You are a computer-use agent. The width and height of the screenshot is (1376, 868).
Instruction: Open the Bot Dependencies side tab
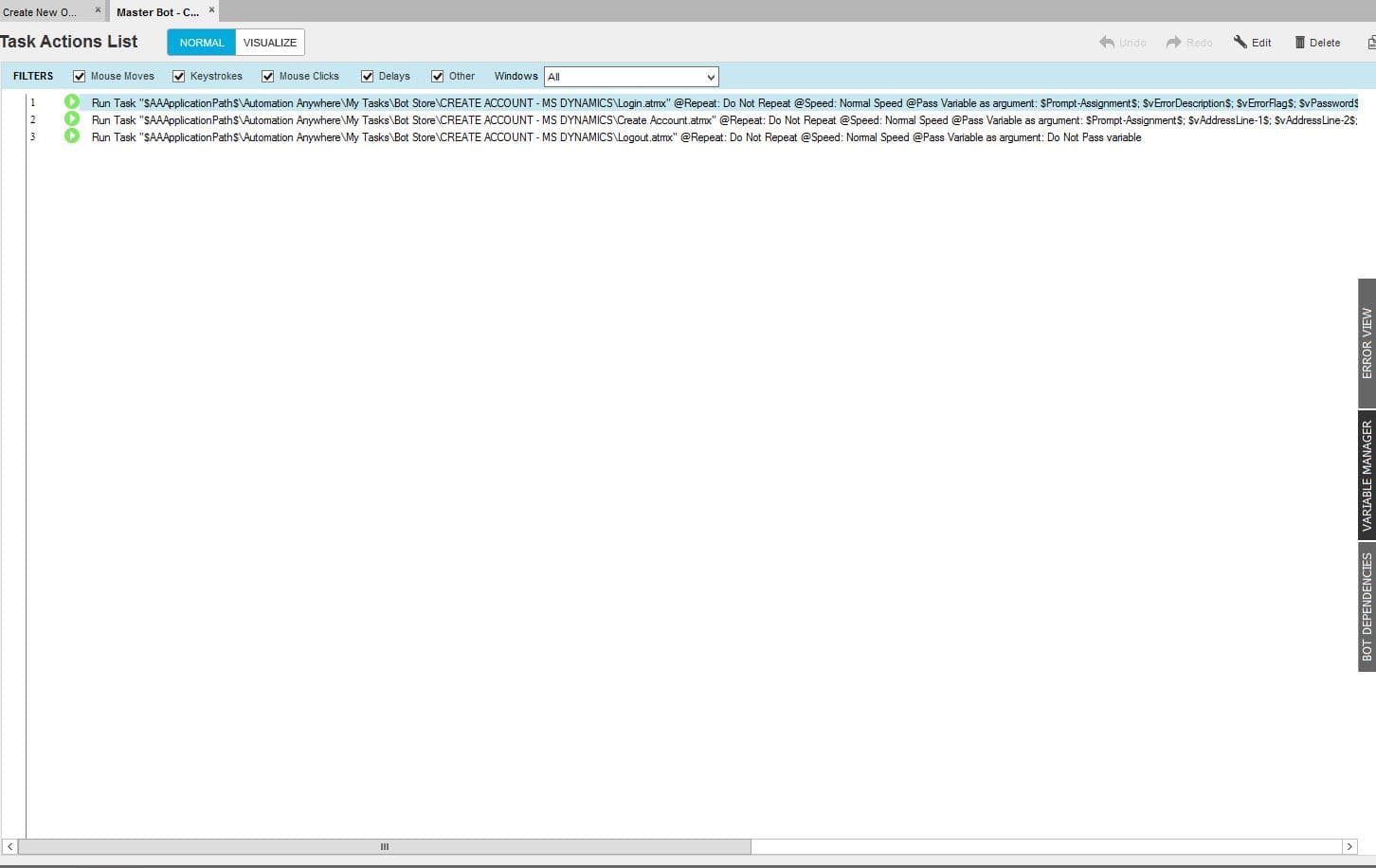tap(1367, 606)
